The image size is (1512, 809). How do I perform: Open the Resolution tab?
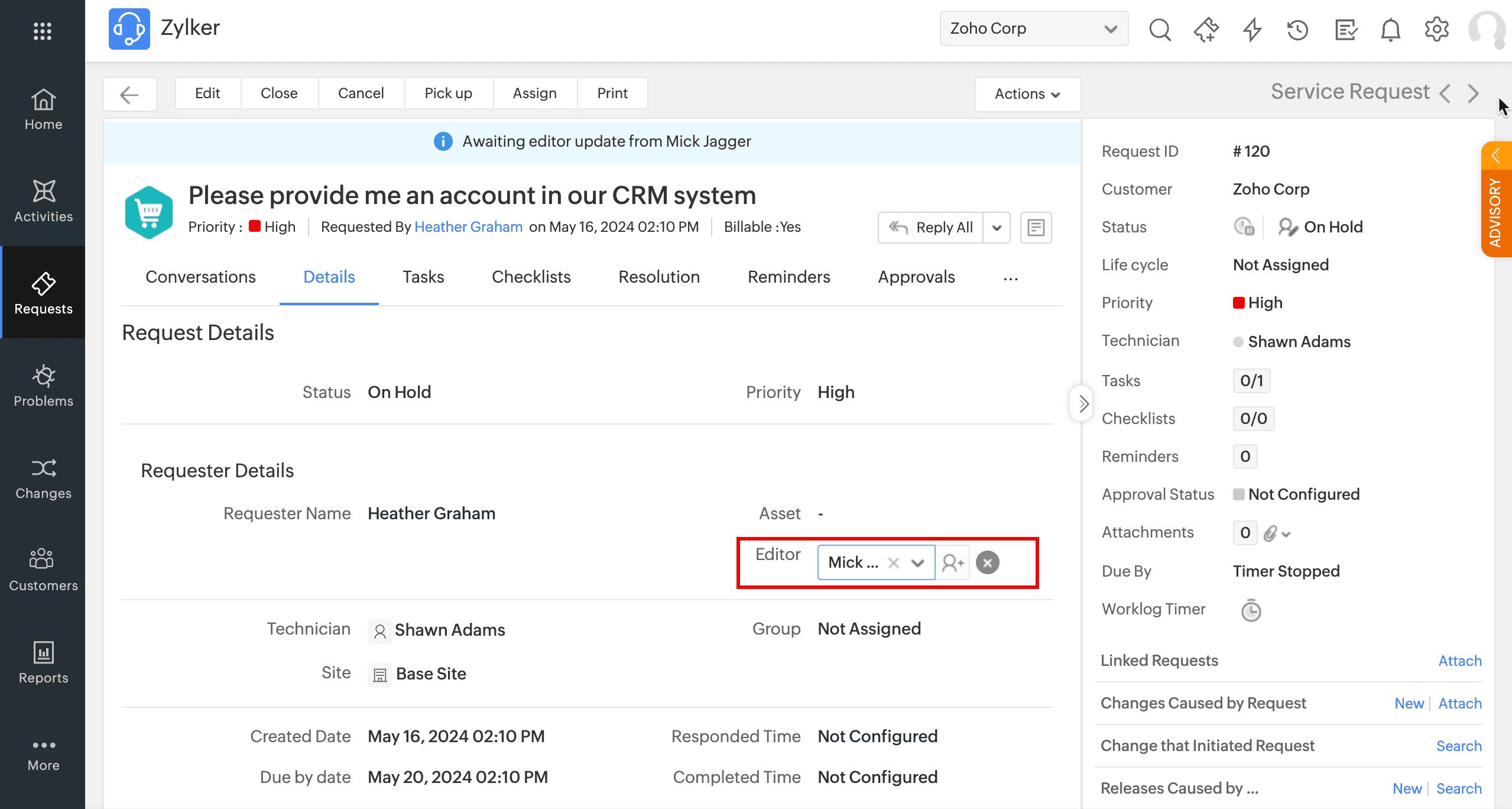point(658,277)
